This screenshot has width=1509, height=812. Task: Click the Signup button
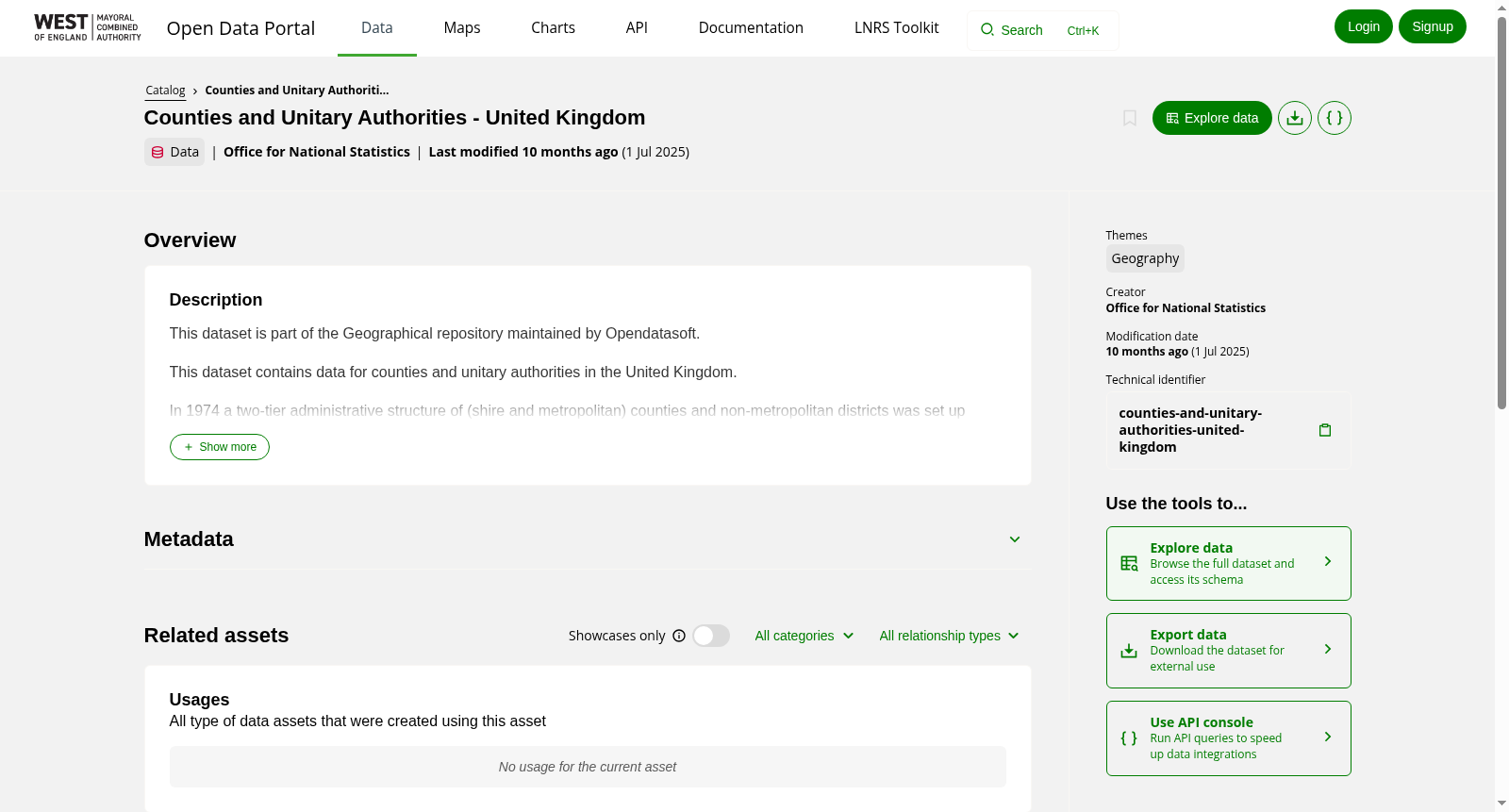click(x=1433, y=26)
